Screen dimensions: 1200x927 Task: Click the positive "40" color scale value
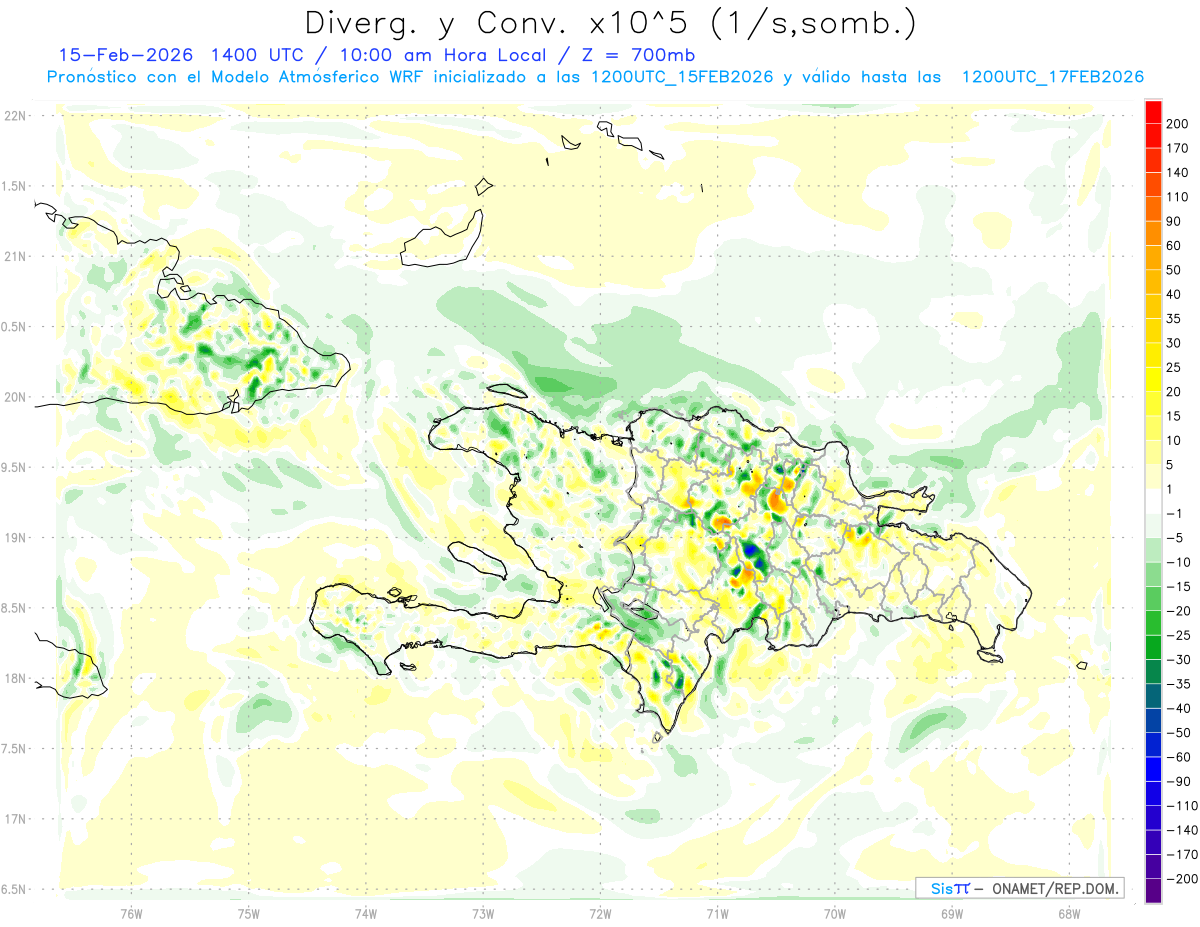pyautogui.click(x=1175, y=294)
